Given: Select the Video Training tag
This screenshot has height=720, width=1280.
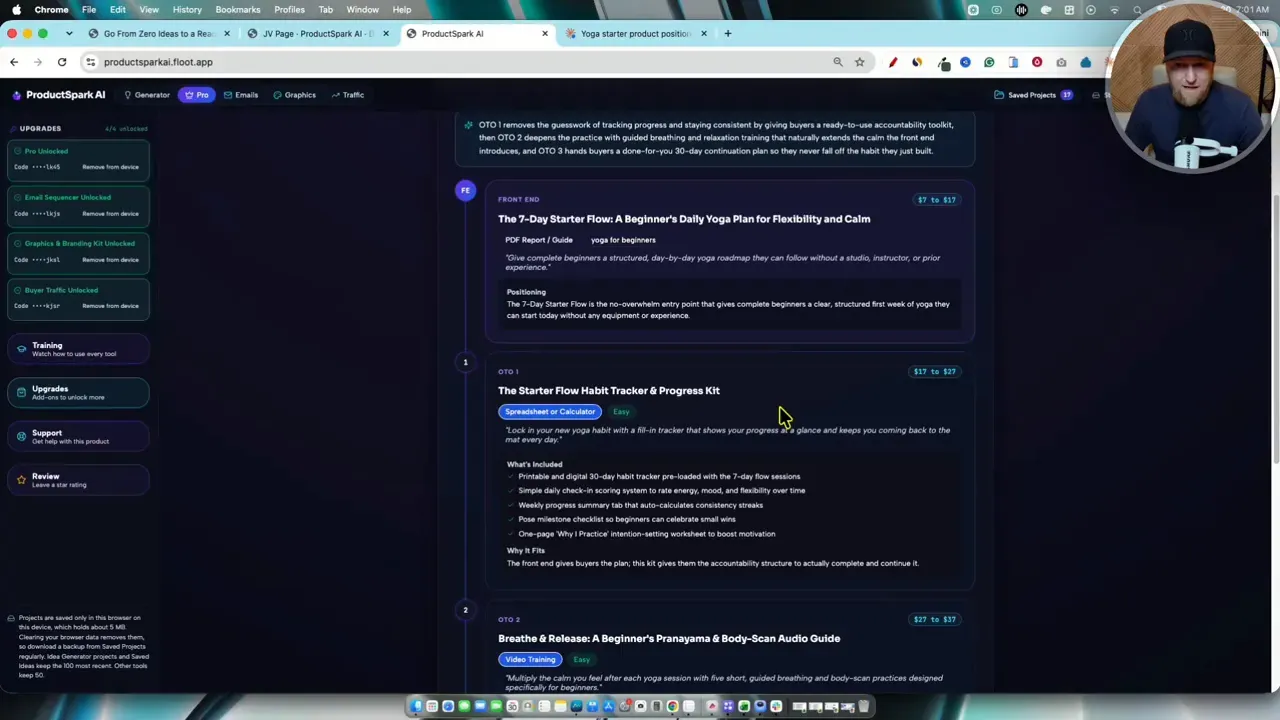Looking at the screenshot, I should point(530,660).
